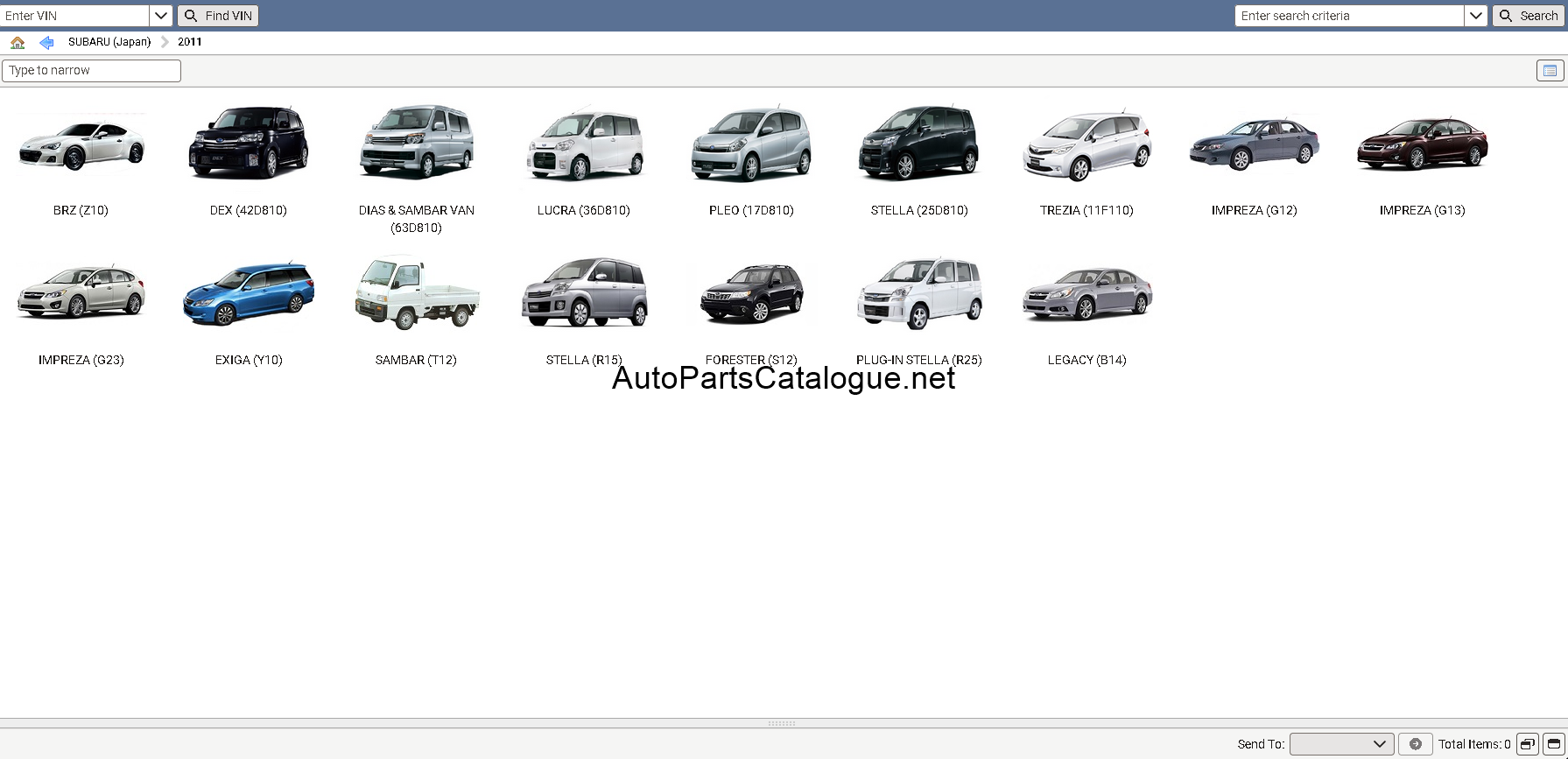The width and height of the screenshot is (1568, 759).
Task: Expand the search criteria dropdown arrow
Action: point(1475,16)
